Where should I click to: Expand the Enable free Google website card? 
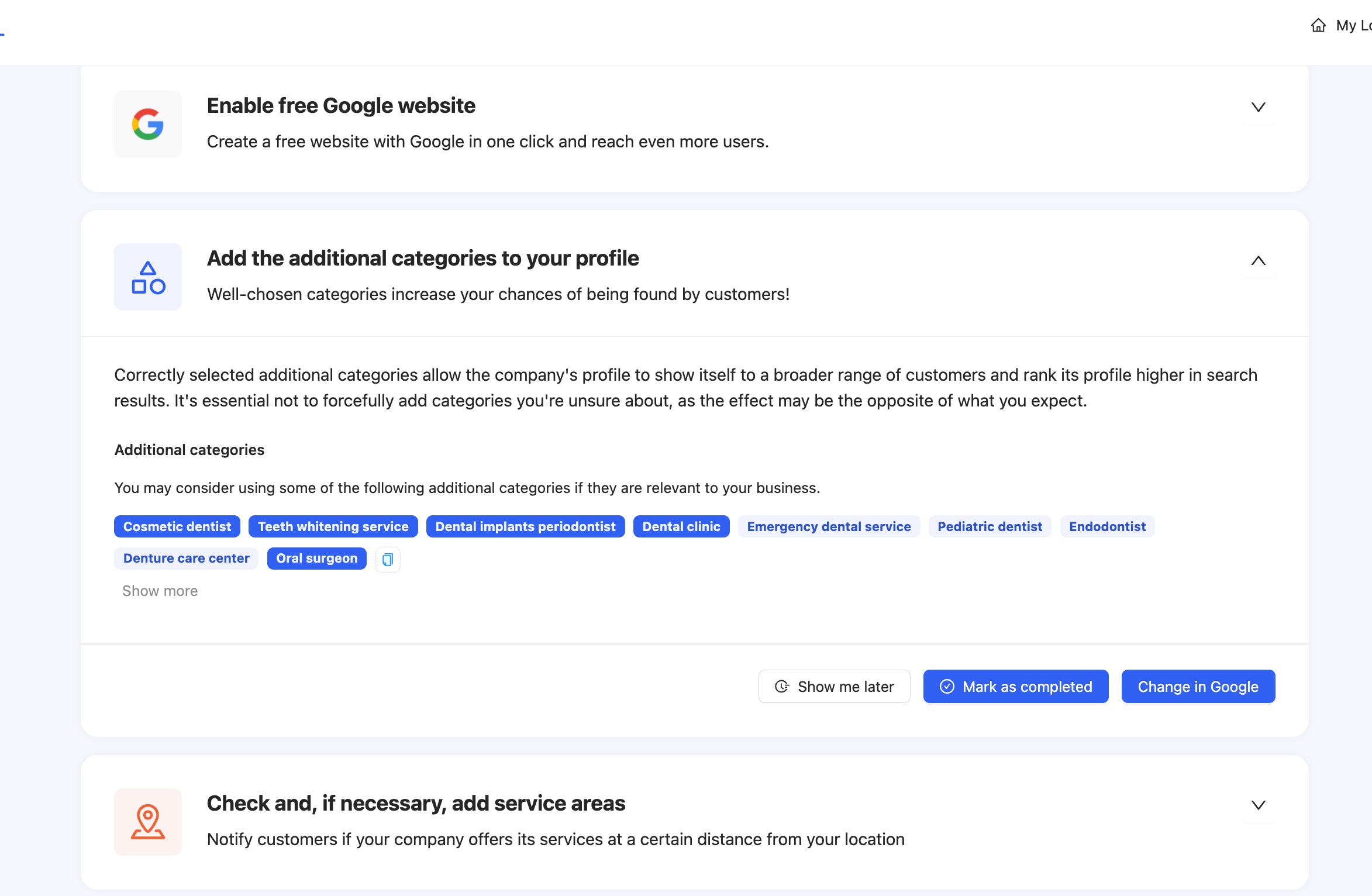1258,107
